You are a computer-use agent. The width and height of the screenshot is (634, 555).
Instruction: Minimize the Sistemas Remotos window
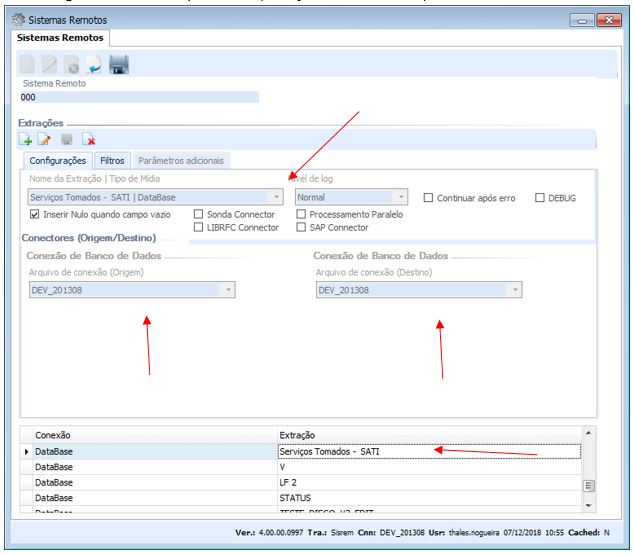(582, 20)
